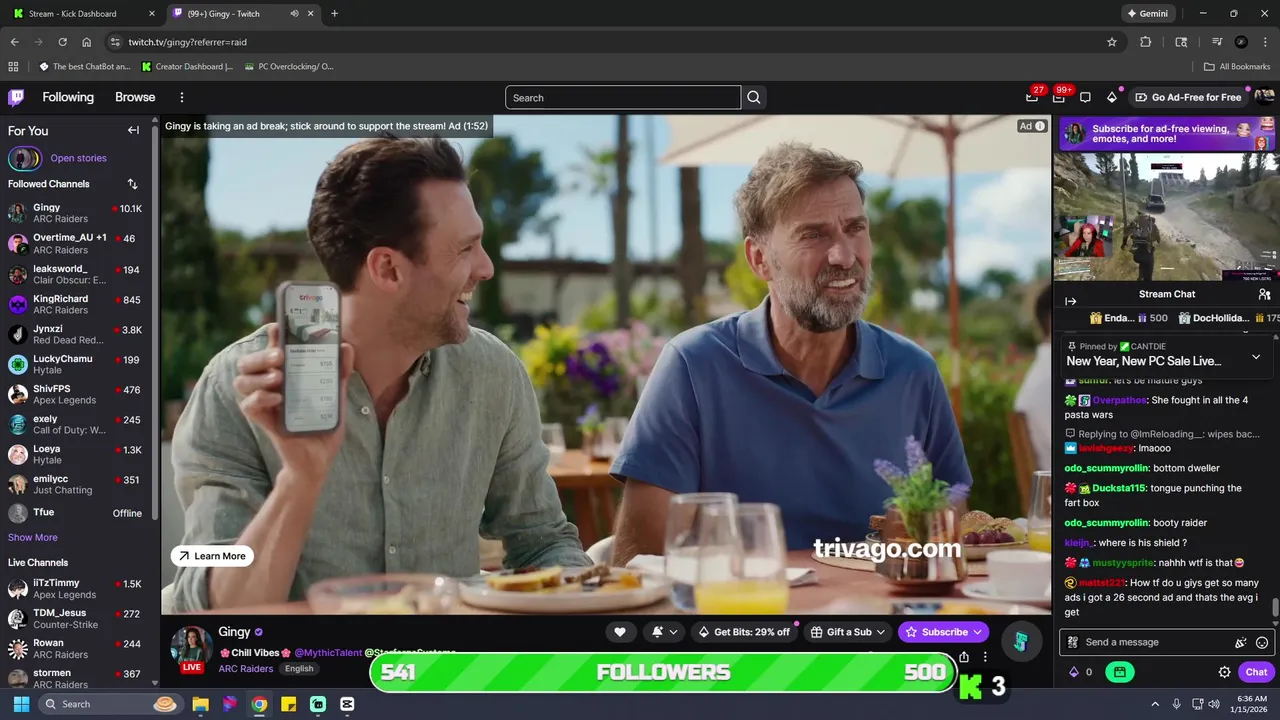The width and height of the screenshot is (1280, 720).
Task: Click Open stories link
Action: click(78, 158)
